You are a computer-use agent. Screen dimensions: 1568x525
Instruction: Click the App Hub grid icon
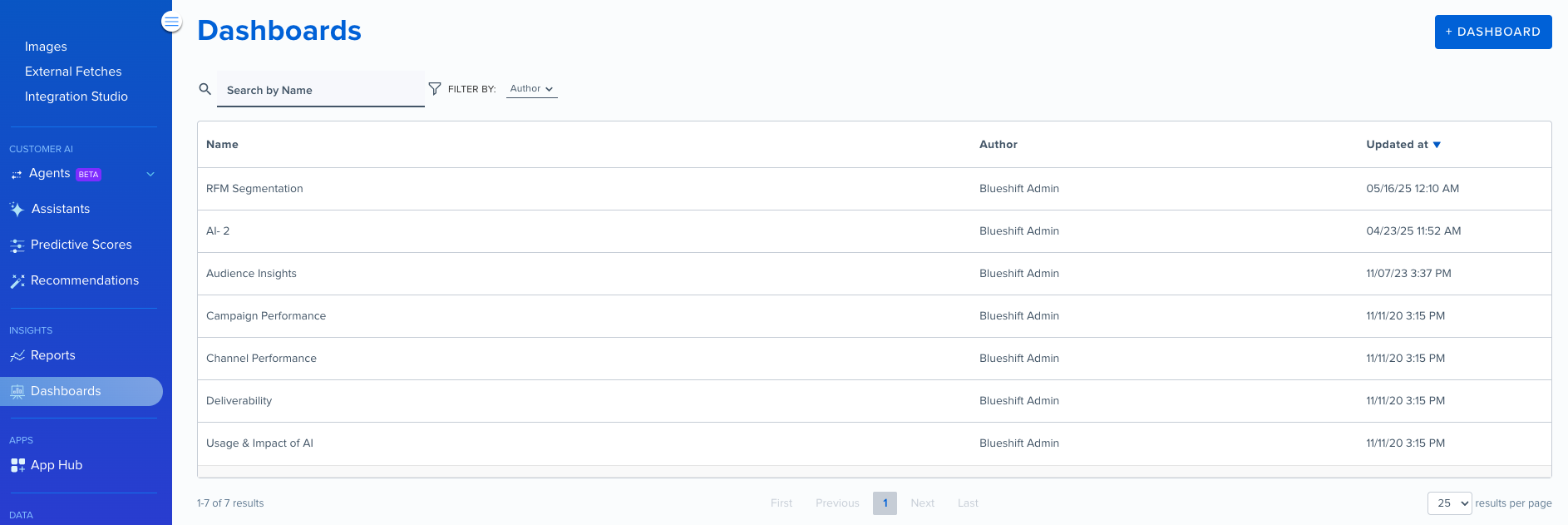click(17, 465)
